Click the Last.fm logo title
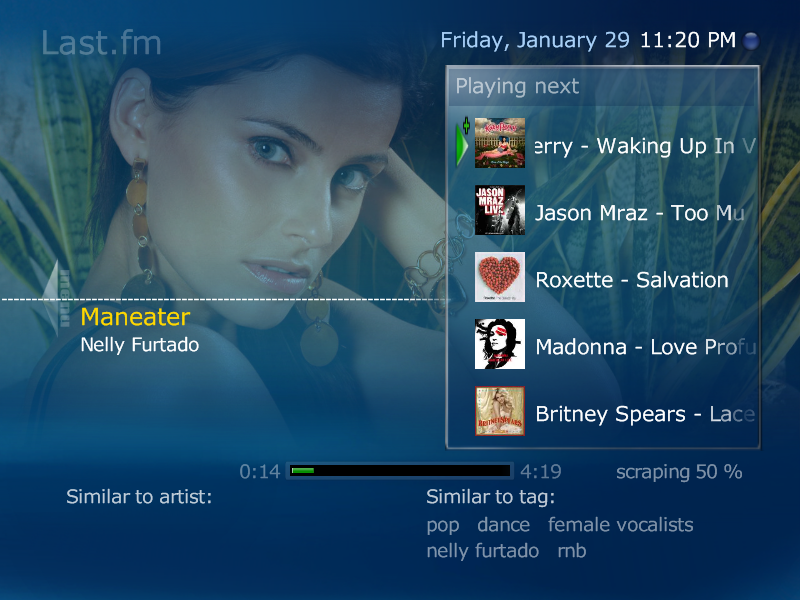The width and height of the screenshot is (800, 600). pyautogui.click(x=101, y=43)
